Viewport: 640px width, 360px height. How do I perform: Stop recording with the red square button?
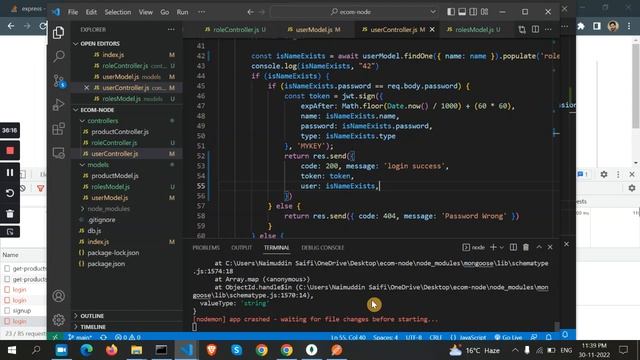[10, 151]
